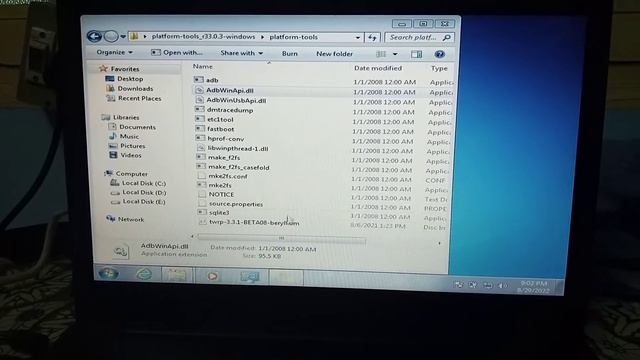640x360 pixels.
Task: Select the adb file icon
Action: click(x=199, y=80)
